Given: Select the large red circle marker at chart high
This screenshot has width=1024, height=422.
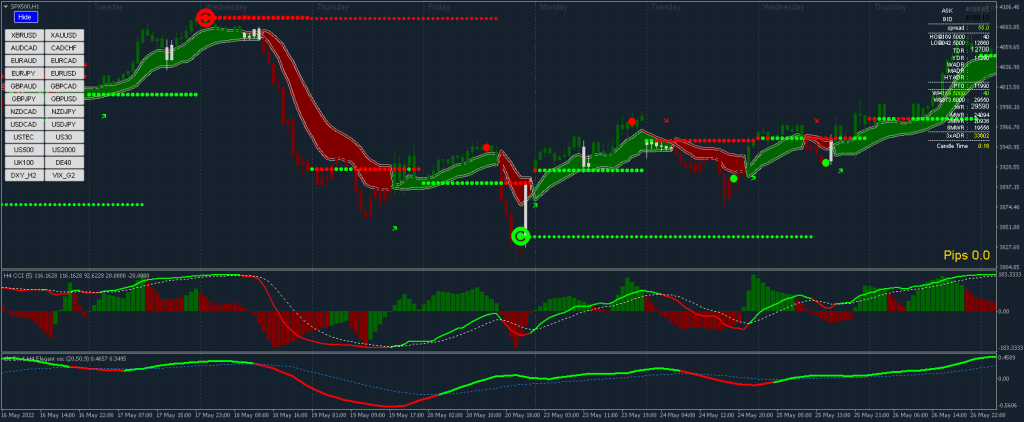Looking at the screenshot, I should (x=205, y=17).
